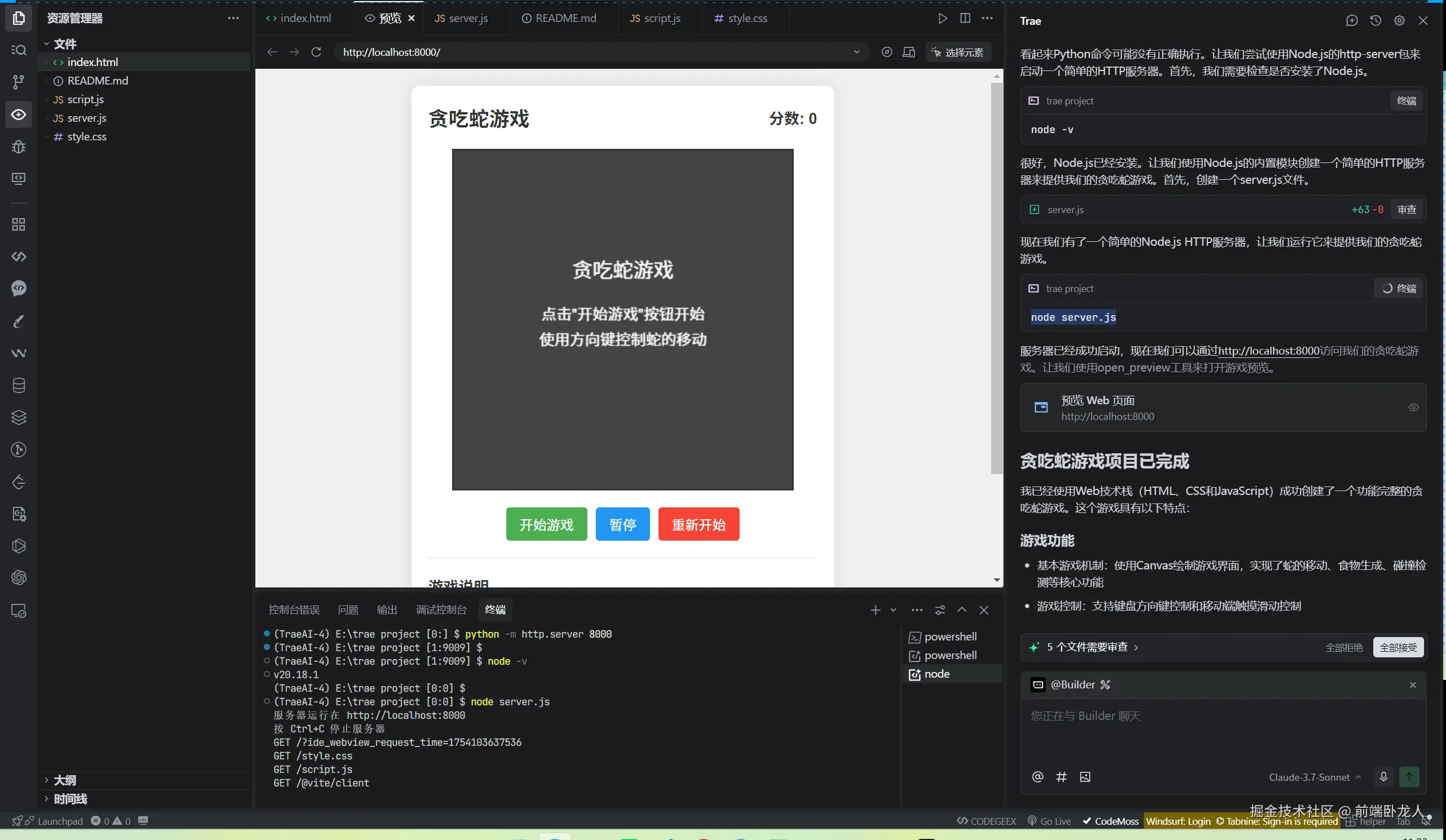Screen dimensions: 1446x840
Task: Click the green 开始游戏 button
Action: [546, 524]
